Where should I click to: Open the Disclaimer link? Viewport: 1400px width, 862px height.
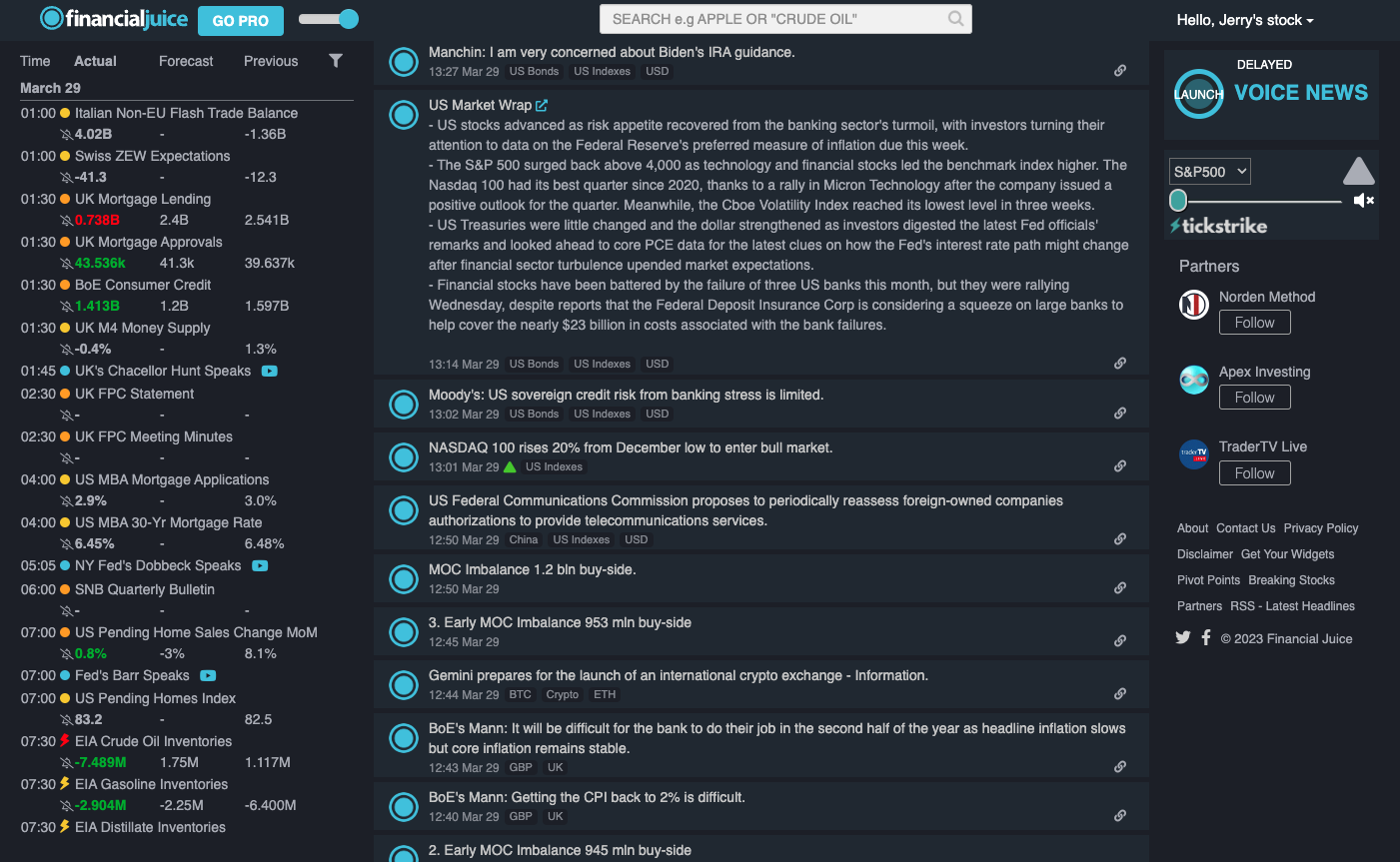(x=1205, y=554)
